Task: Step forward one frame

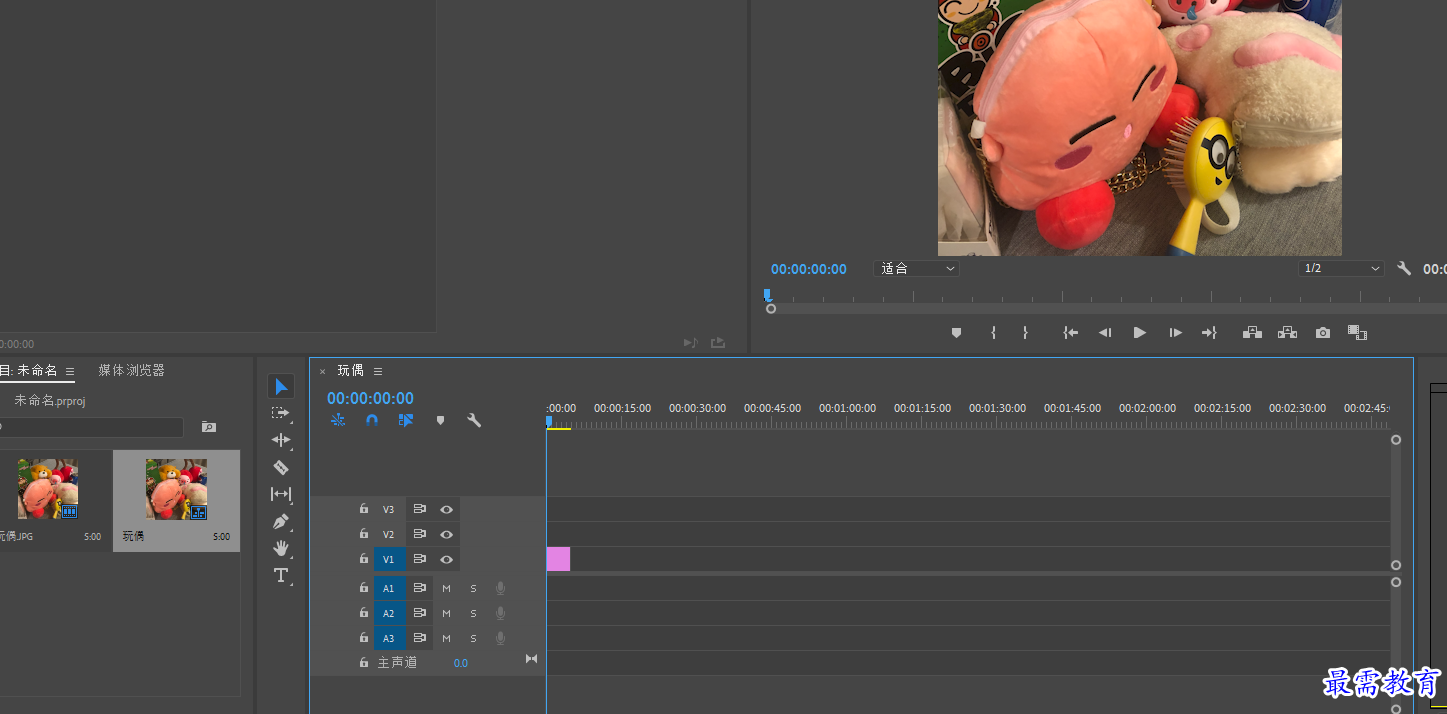Action: (1175, 333)
